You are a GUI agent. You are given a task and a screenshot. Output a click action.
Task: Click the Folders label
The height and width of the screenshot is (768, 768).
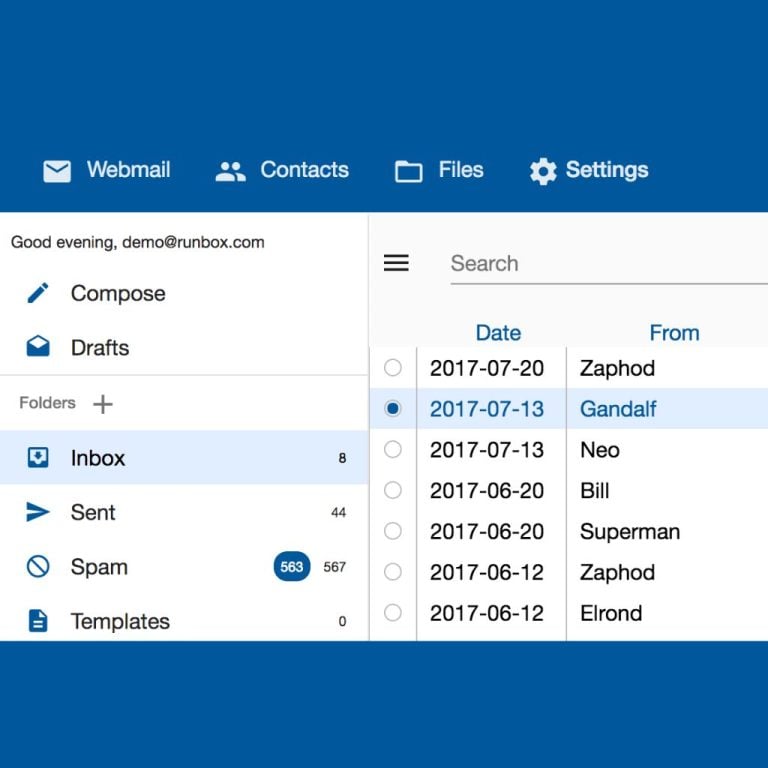pos(48,403)
